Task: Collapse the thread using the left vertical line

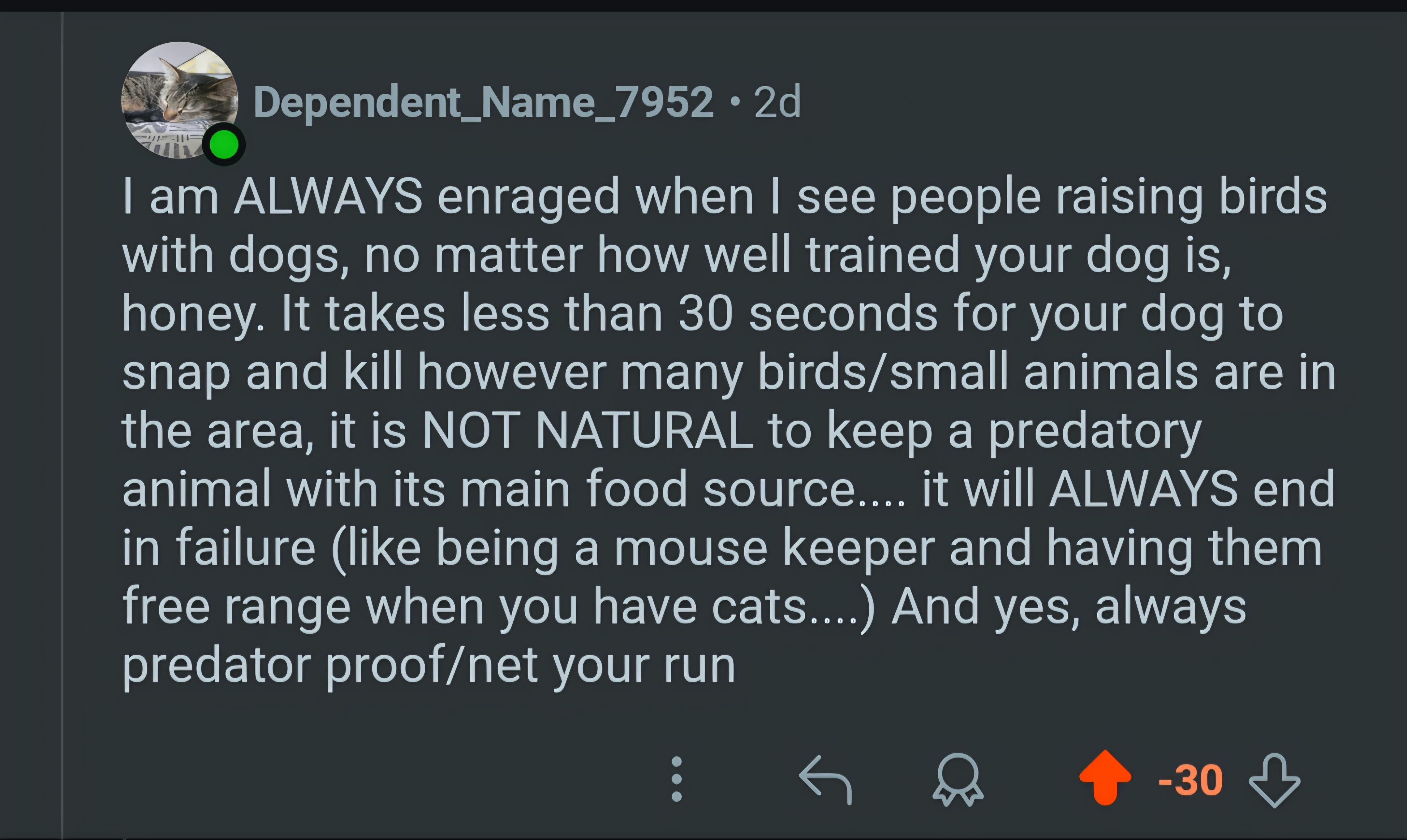Action: click(62, 425)
